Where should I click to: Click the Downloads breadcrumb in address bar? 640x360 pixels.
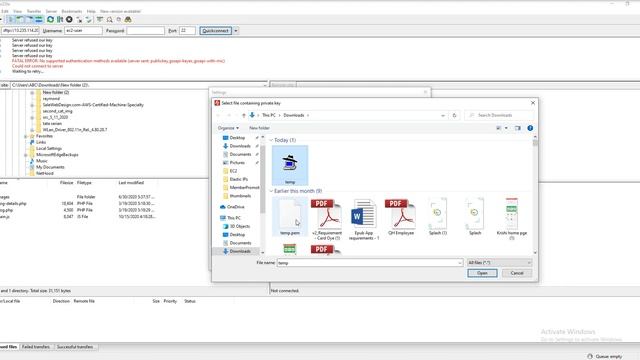[294, 116]
